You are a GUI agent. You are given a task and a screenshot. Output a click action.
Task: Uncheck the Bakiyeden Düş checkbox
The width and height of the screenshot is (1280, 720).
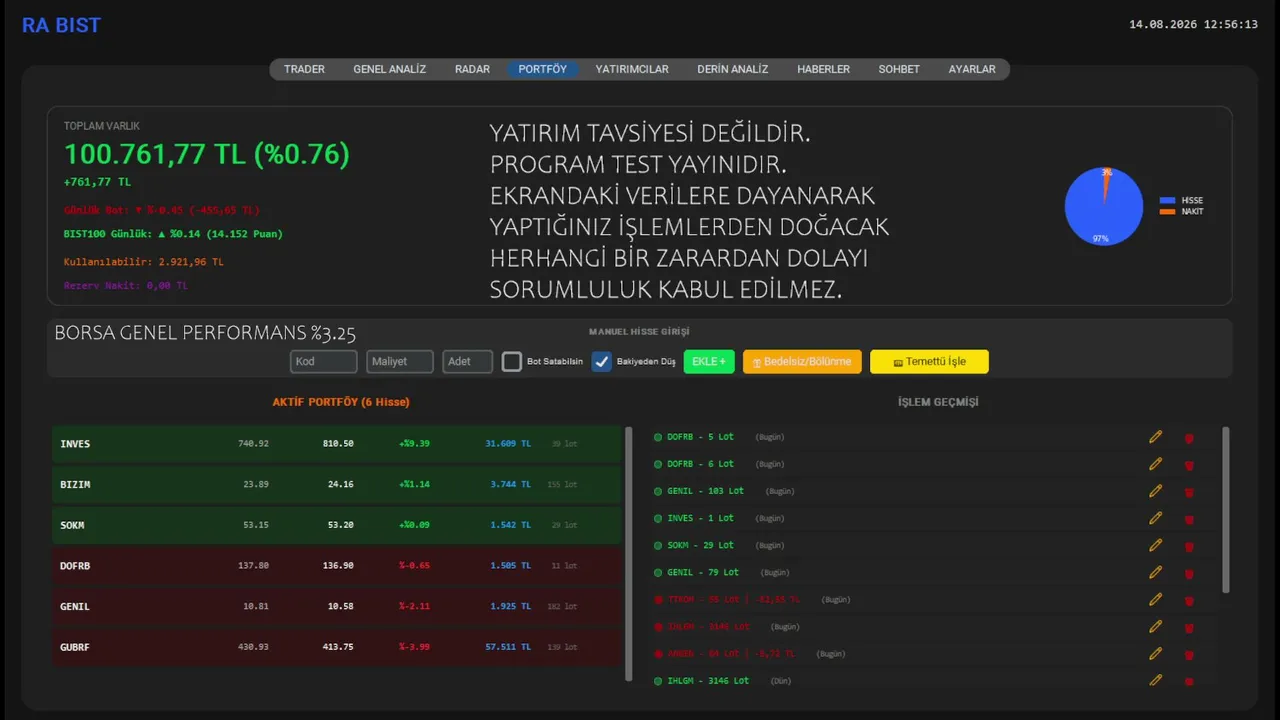602,362
